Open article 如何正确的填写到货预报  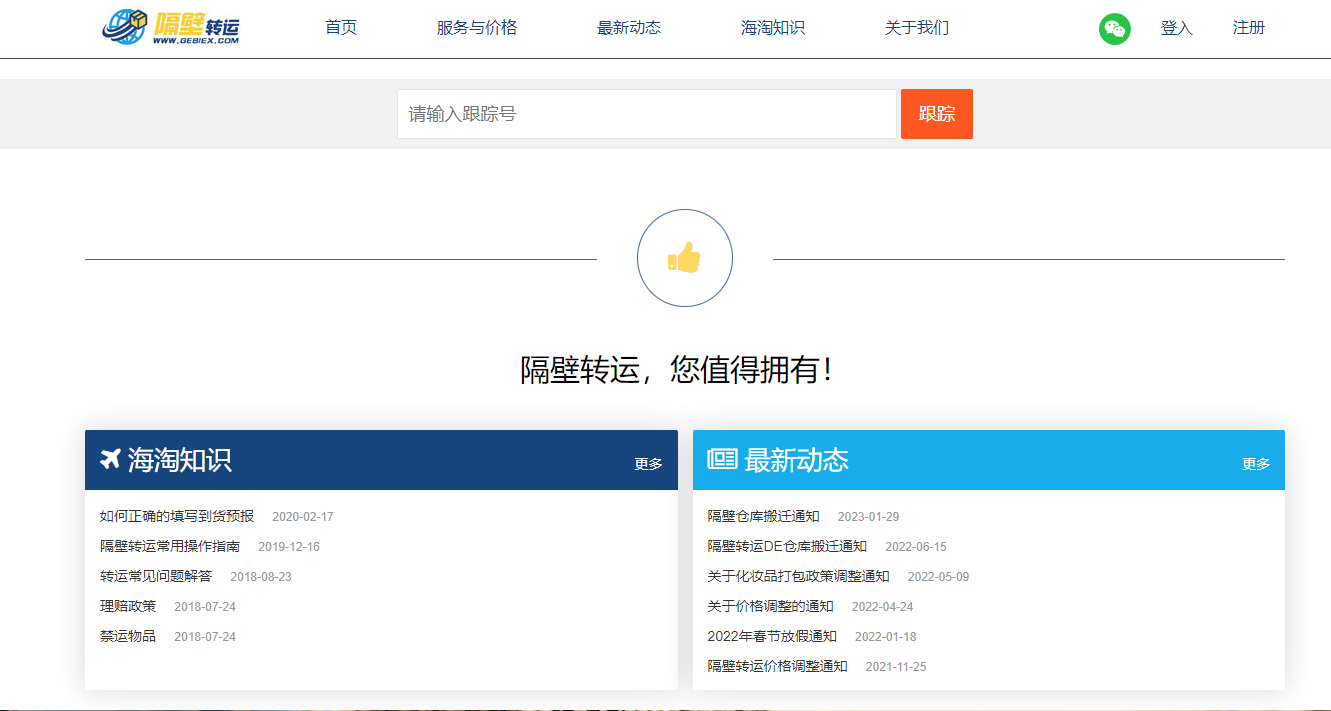pyautogui.click(x=177, y=516)
